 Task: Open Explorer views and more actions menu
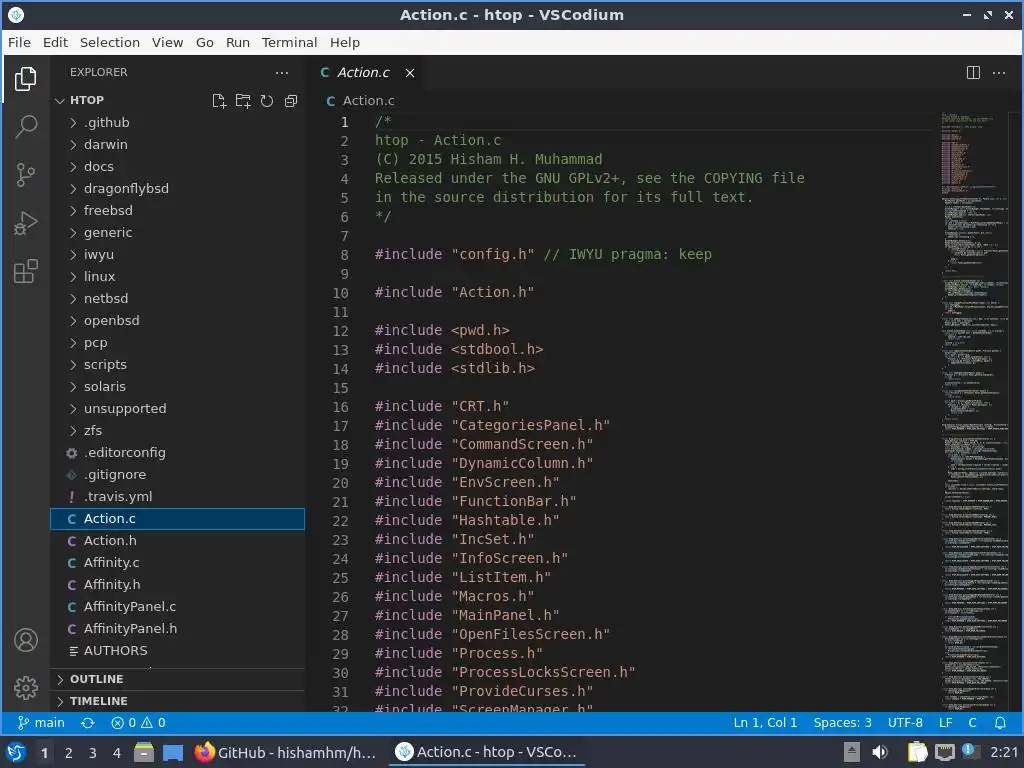coord(281,72)
